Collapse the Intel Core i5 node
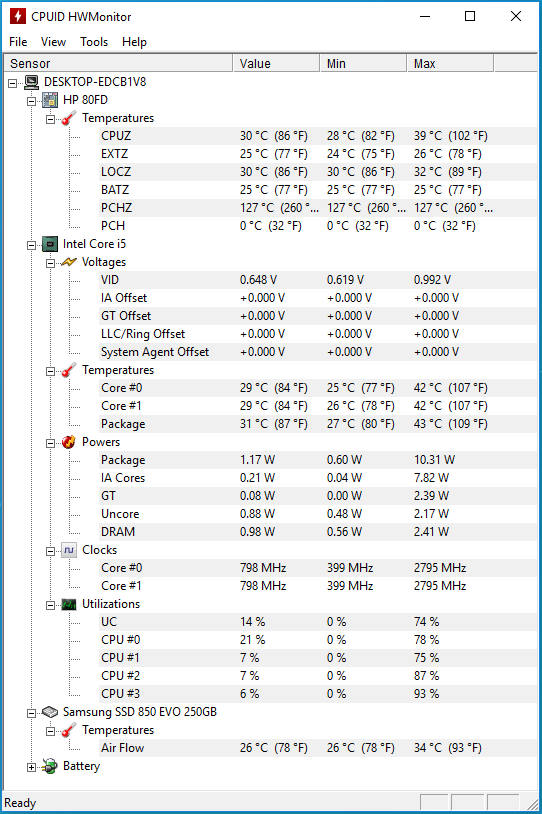Screen dimensions: 542x814 point(32,245)
